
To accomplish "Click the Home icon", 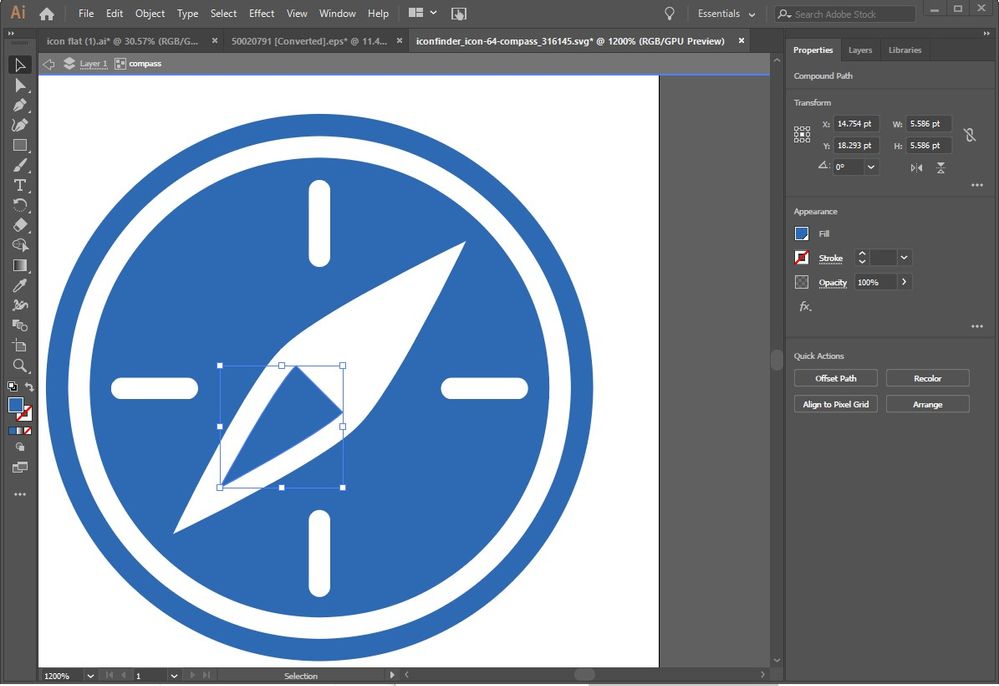I will [x=47, y=13].
